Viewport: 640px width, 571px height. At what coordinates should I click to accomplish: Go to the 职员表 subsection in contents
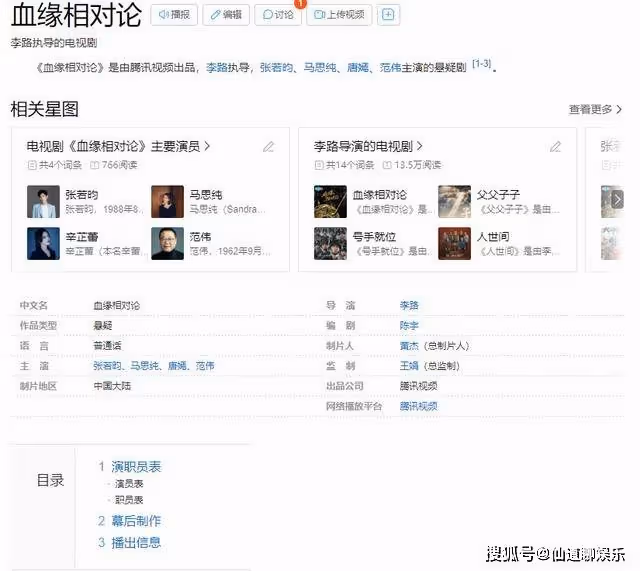129,500
